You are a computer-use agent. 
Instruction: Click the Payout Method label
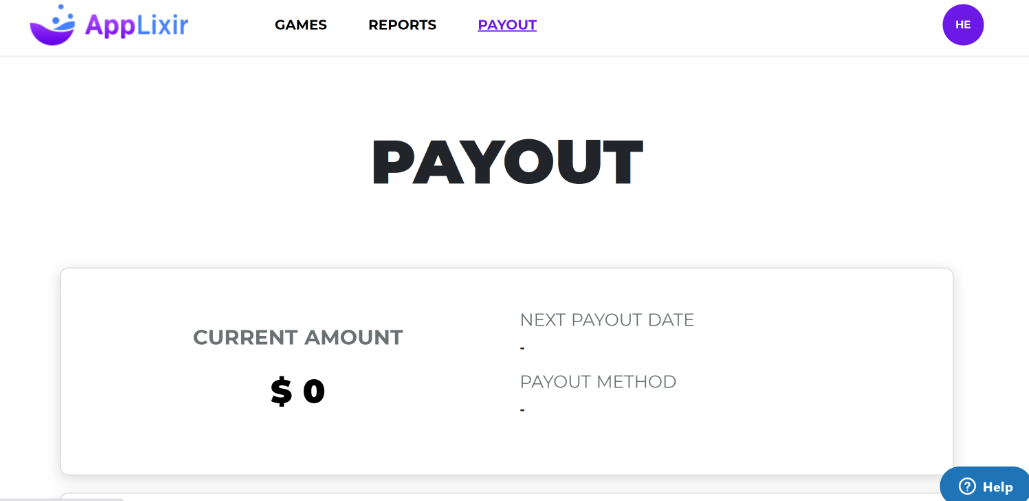pos(598,382)
